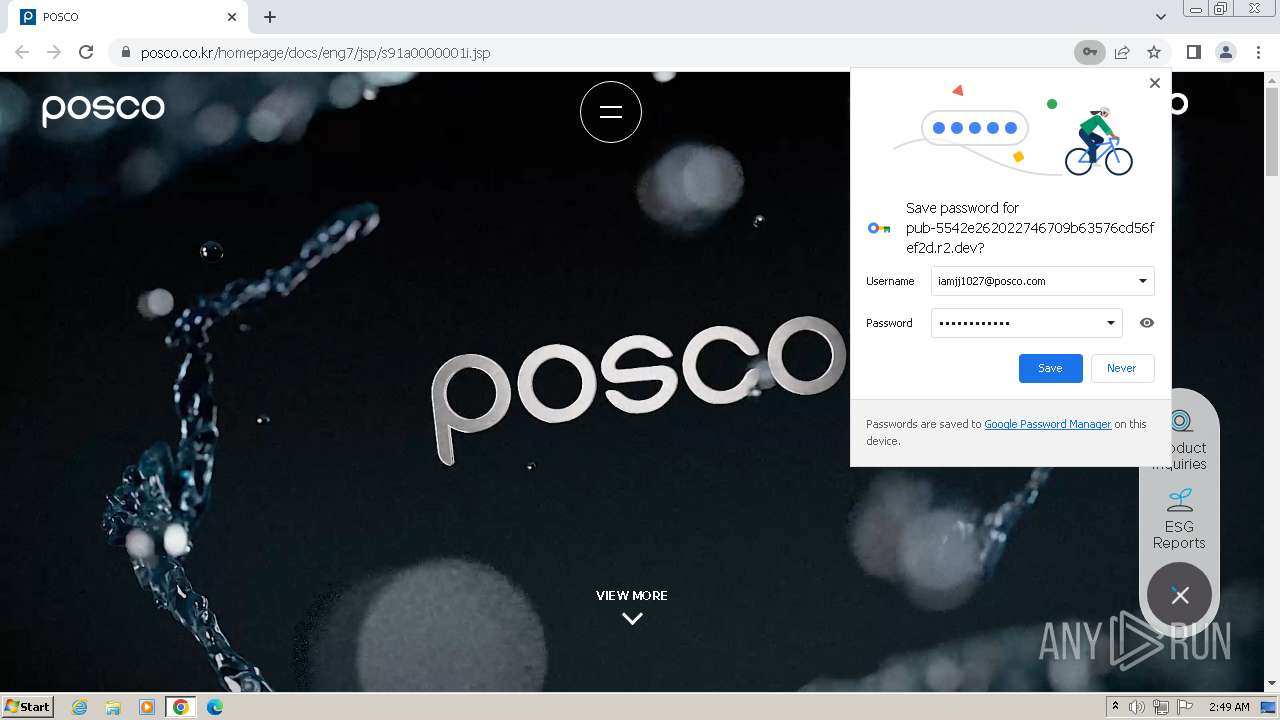Viewport: 1280px width, 720px height.
Task: Open the Chrome three-dot menu
Action: 1258,52
